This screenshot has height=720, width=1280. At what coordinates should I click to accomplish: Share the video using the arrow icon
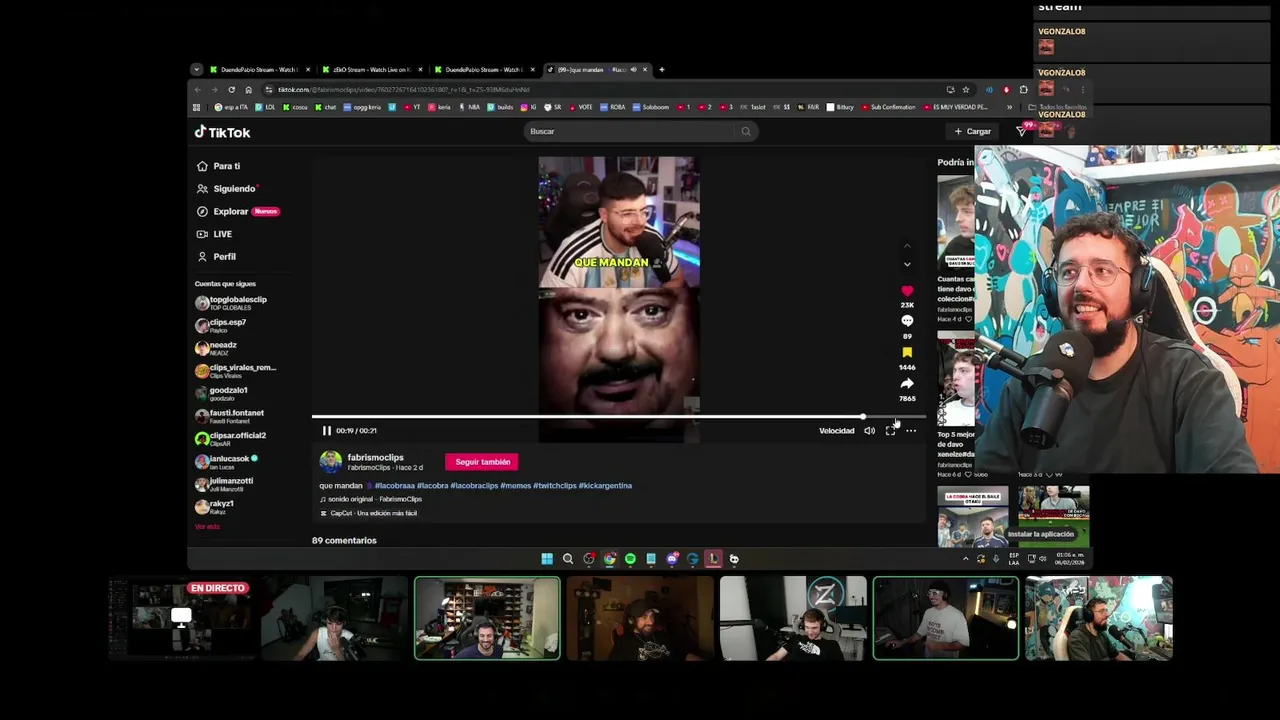[907, 384]
